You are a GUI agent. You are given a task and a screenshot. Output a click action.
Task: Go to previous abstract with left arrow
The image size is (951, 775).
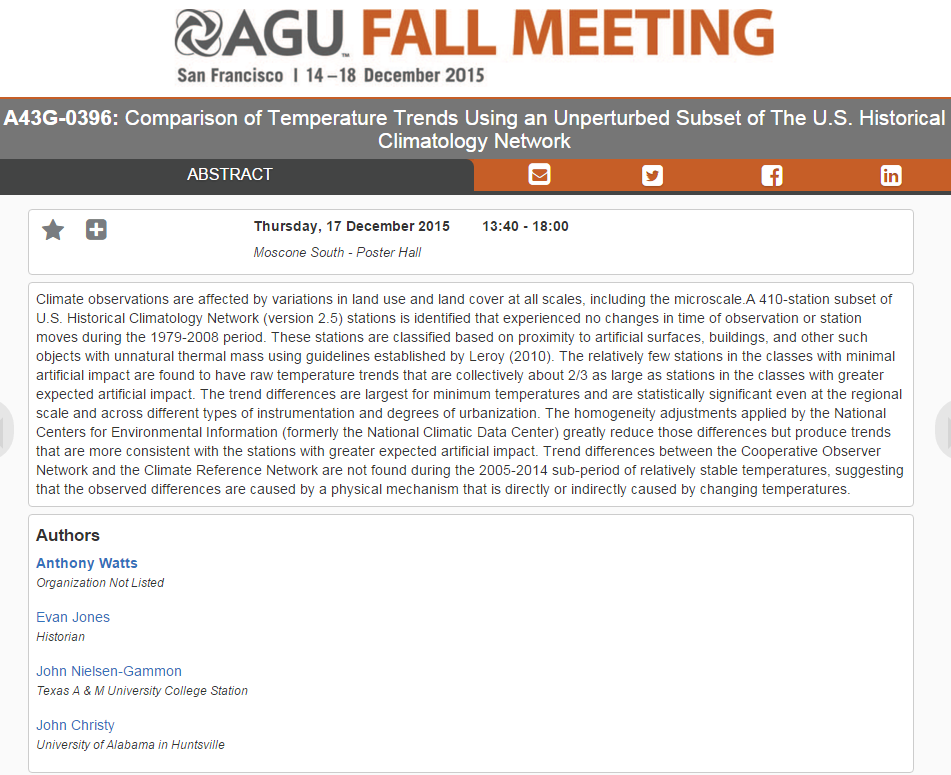coord(6,430)
